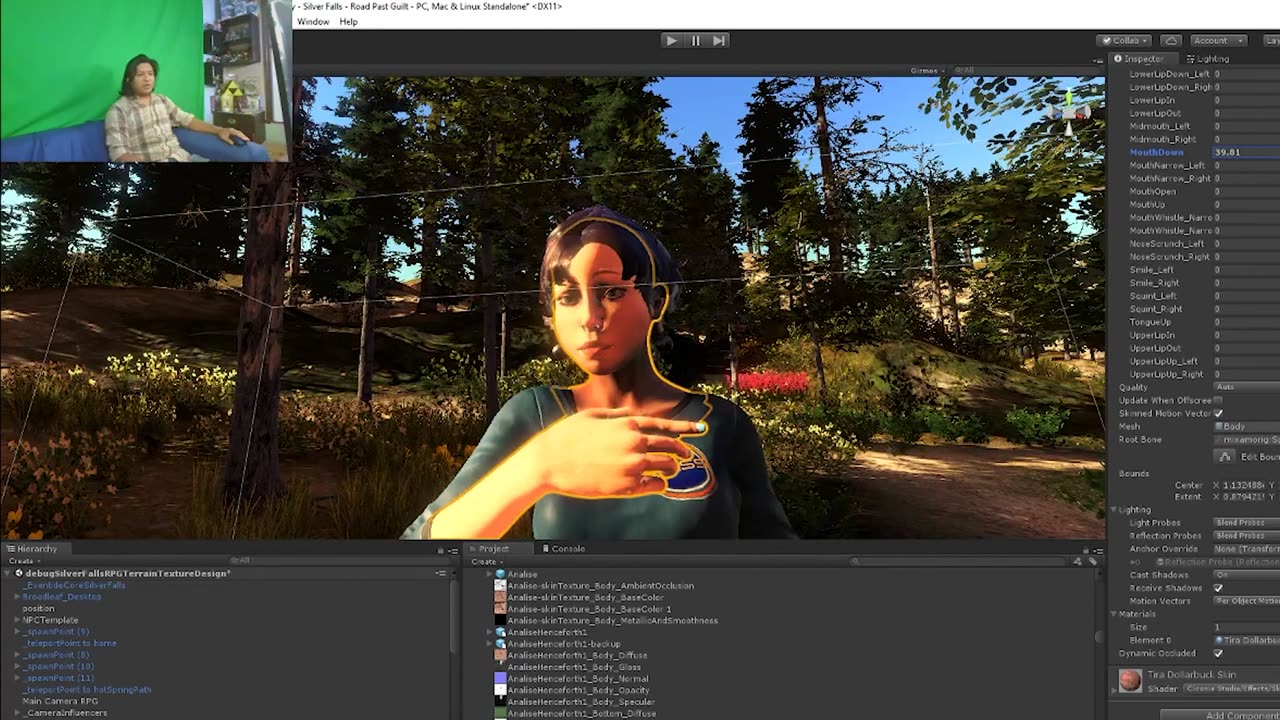Image resolution: width=1280 pixels, height=720 pixels.
Task: Click the Step frame button
Action: point(719,41)
